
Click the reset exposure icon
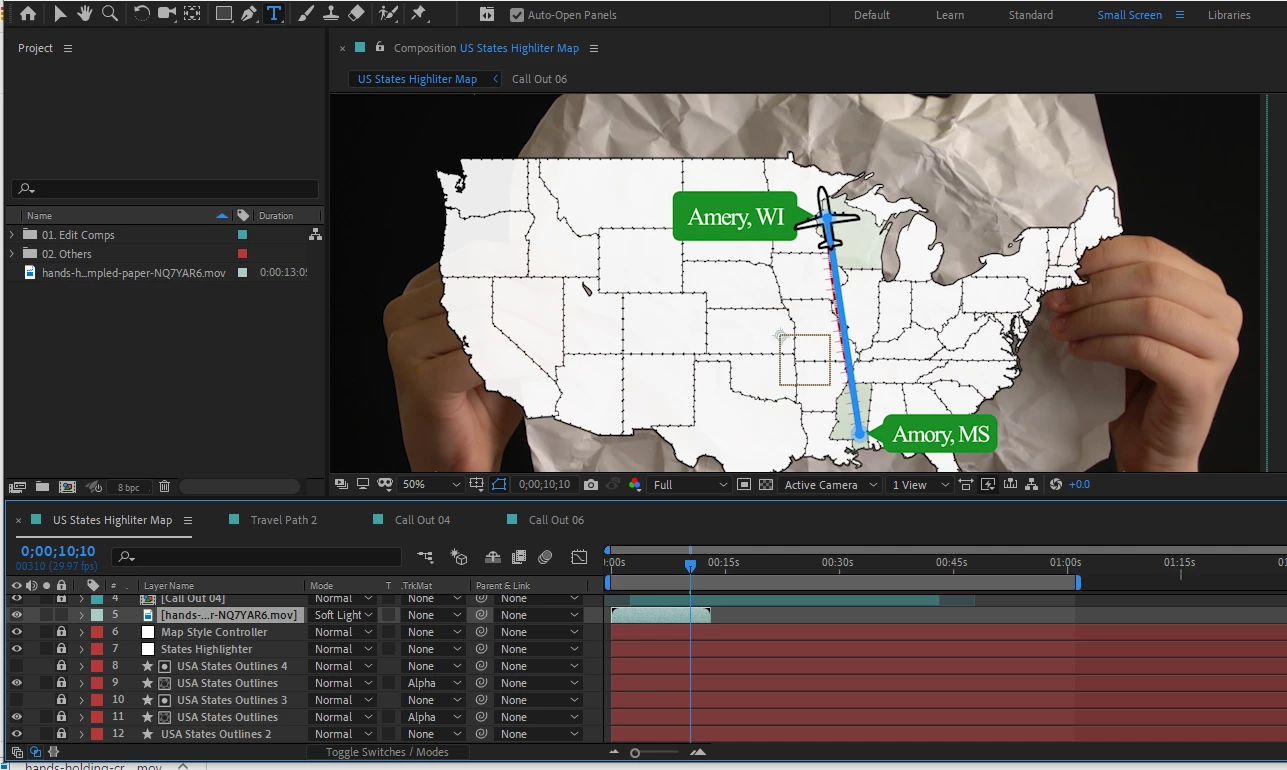click(x=1056, y=484)
